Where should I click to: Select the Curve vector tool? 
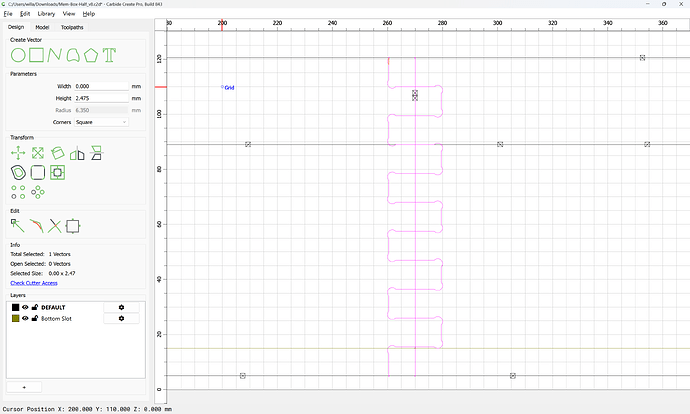tap(73, 55)
